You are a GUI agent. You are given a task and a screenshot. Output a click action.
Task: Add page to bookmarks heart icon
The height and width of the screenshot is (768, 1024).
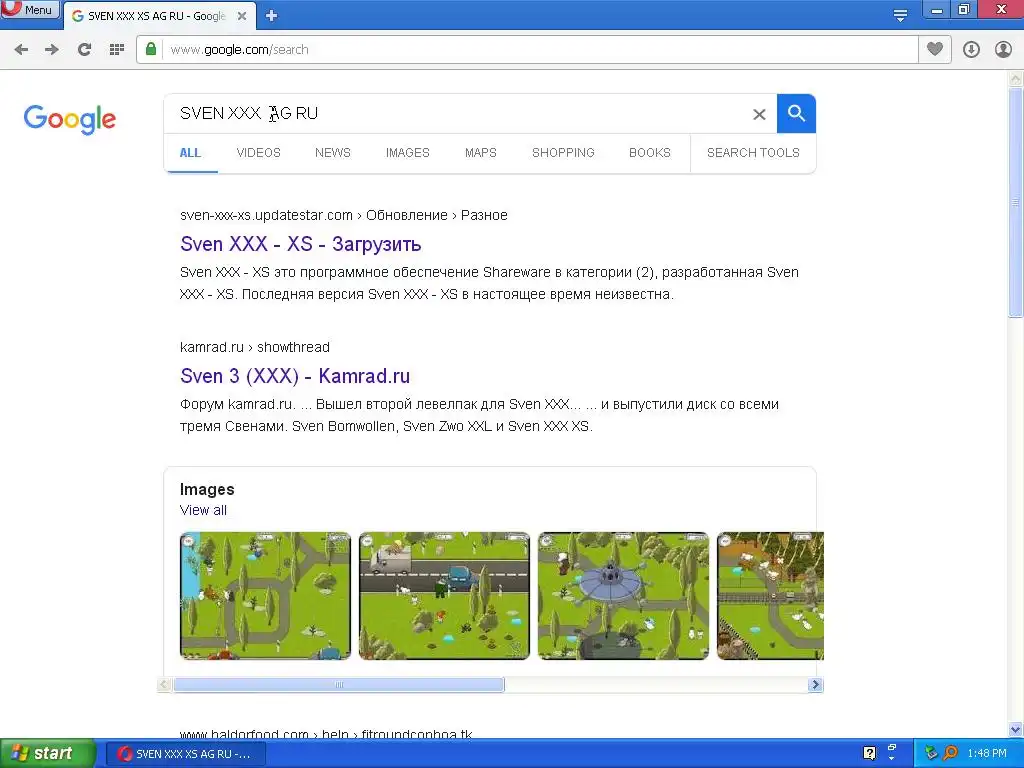click(x=935, y=49)
